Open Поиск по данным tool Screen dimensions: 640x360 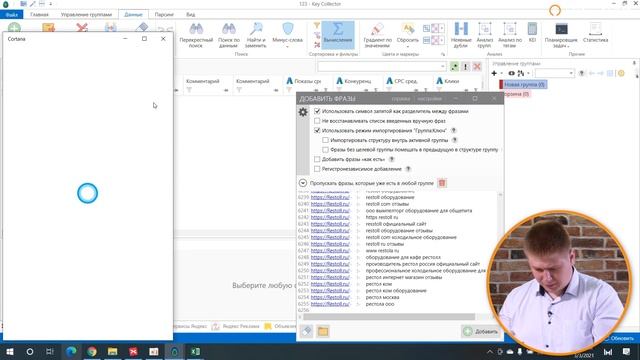[x=229, y=35]
